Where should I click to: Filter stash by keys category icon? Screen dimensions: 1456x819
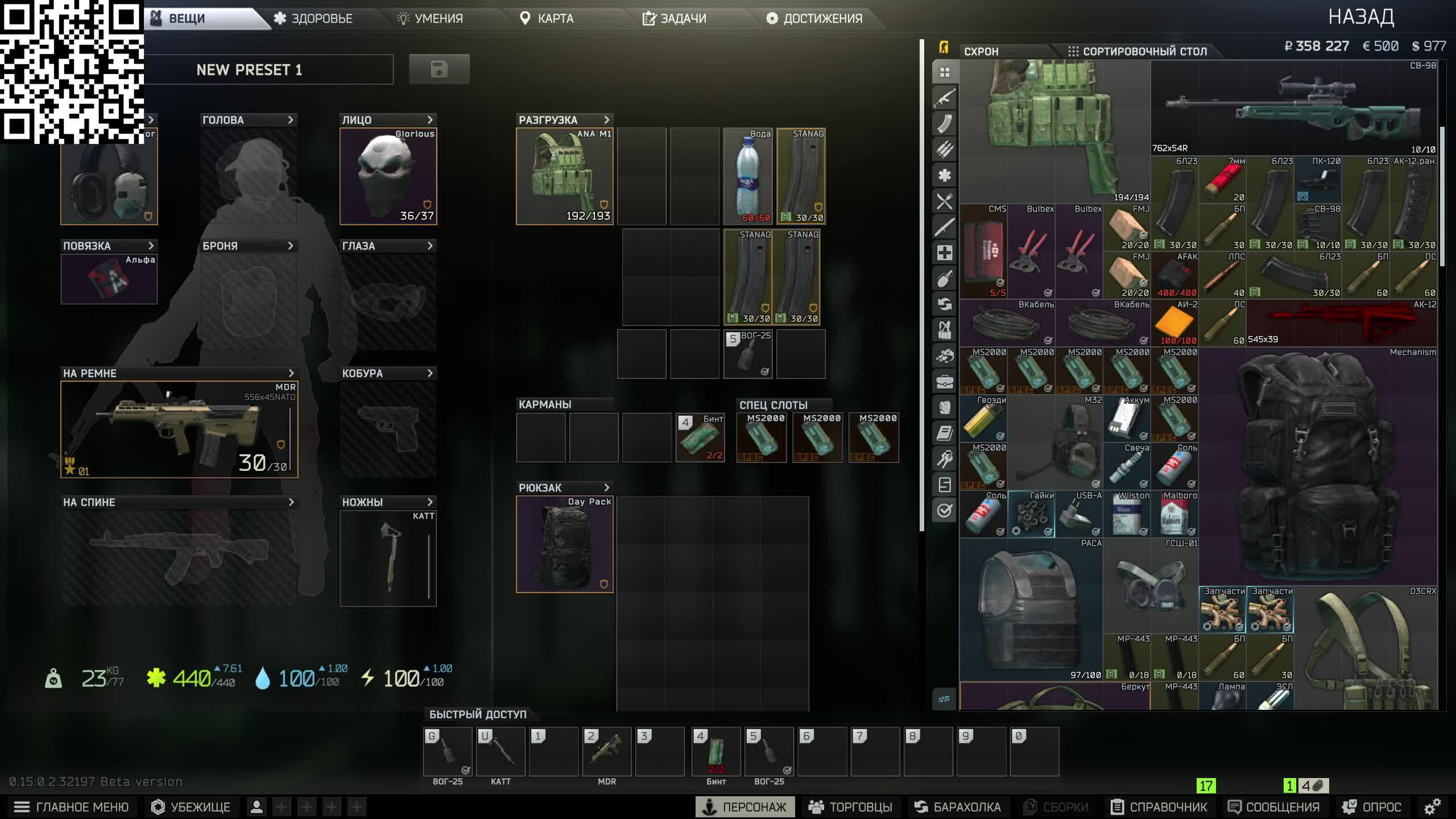(944, 458)
